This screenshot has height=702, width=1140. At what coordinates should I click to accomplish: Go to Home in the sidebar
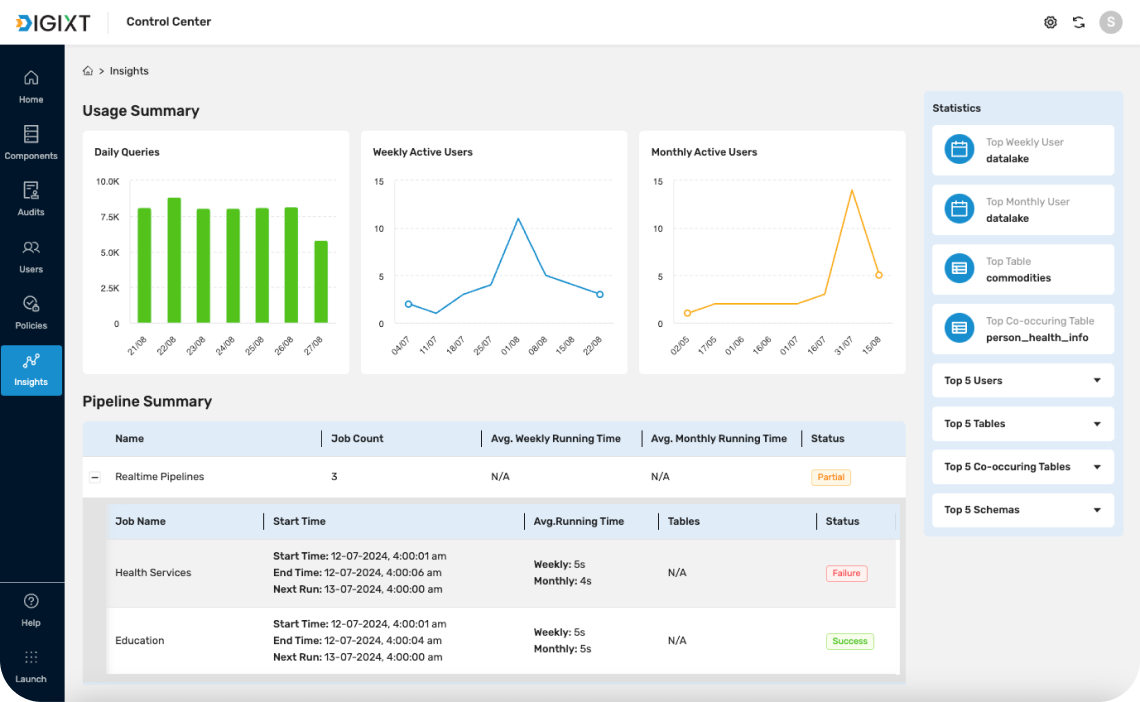click(x=31, y=87)
